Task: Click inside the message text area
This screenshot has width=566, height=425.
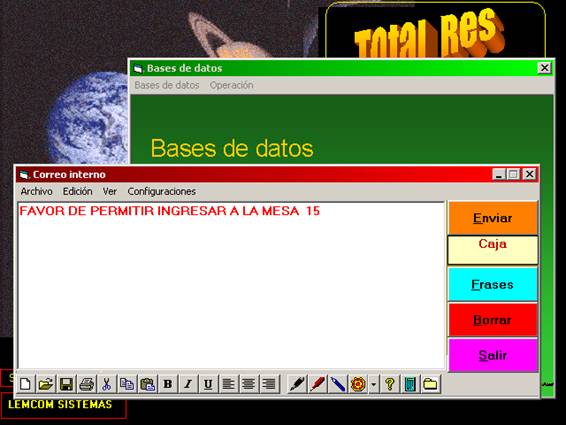Action: click(231, 285)
